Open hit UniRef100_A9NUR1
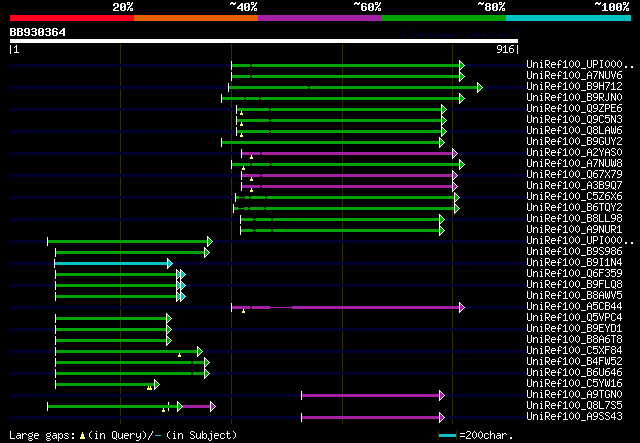640x443 pixels. (574, 230)
